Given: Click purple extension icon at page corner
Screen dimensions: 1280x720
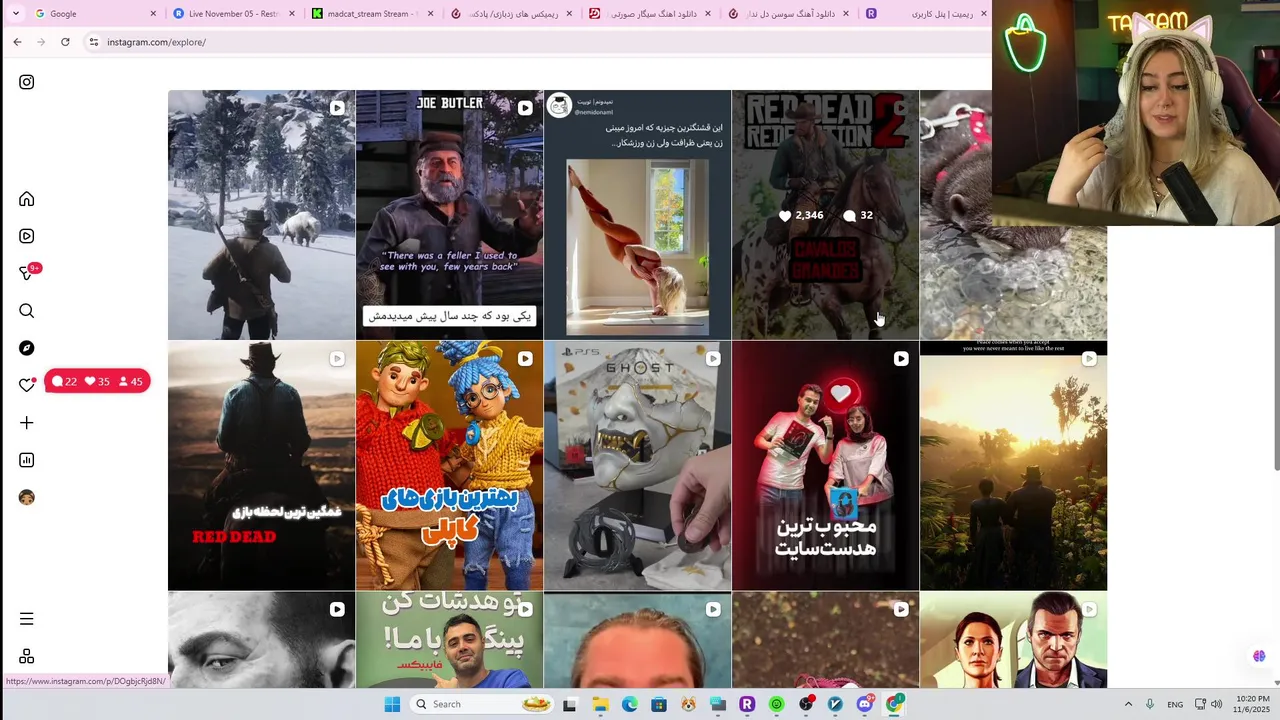Looking at the screenshot, I should [x=1259, y=656].
